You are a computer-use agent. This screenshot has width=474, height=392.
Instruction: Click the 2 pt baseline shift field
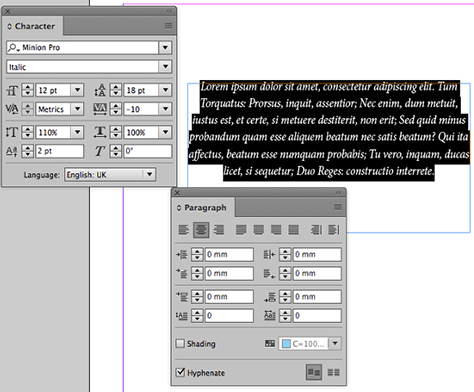click(60, 151)
